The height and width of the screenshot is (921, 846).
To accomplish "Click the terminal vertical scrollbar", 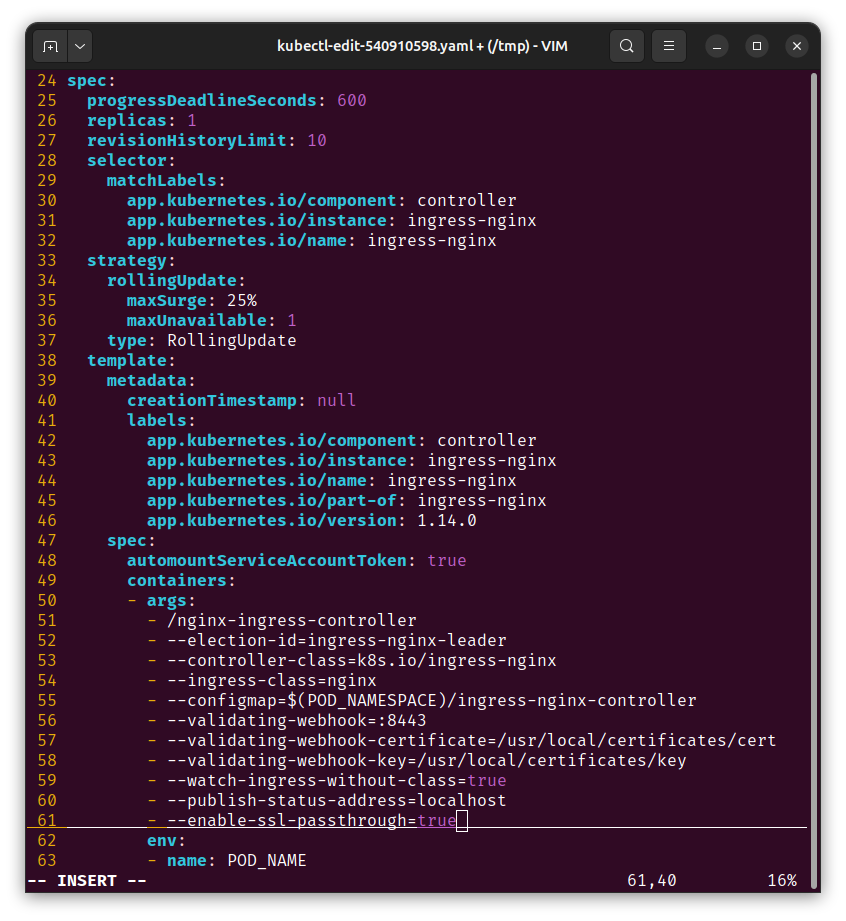I will click(x=814, y=480).
